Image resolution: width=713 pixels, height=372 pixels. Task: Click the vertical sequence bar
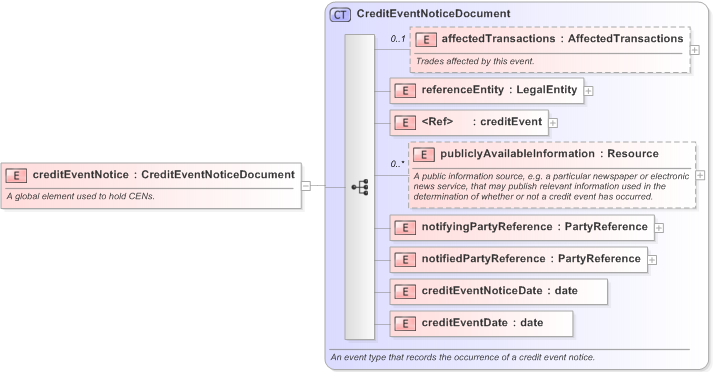(x=360, y=186)
